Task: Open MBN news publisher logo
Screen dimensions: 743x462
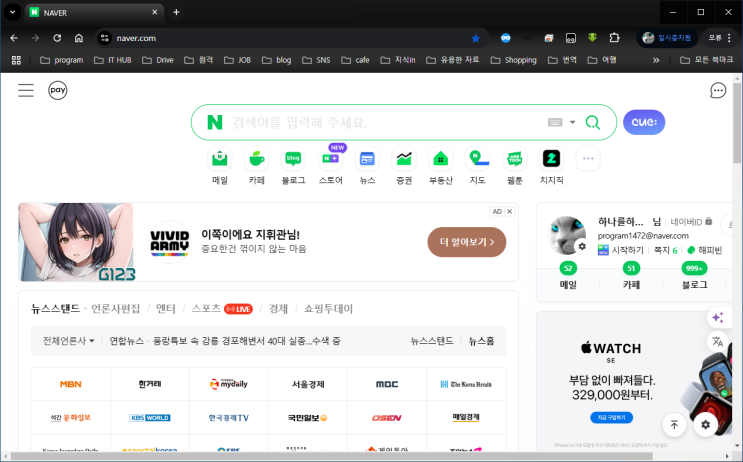Action: pos(71,384)
